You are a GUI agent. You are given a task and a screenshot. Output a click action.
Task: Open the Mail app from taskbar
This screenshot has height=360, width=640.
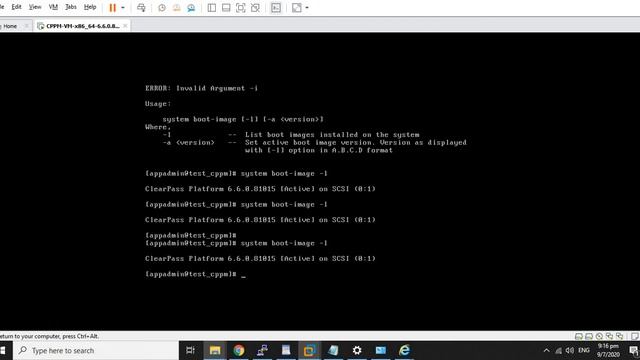coord(381,350)
